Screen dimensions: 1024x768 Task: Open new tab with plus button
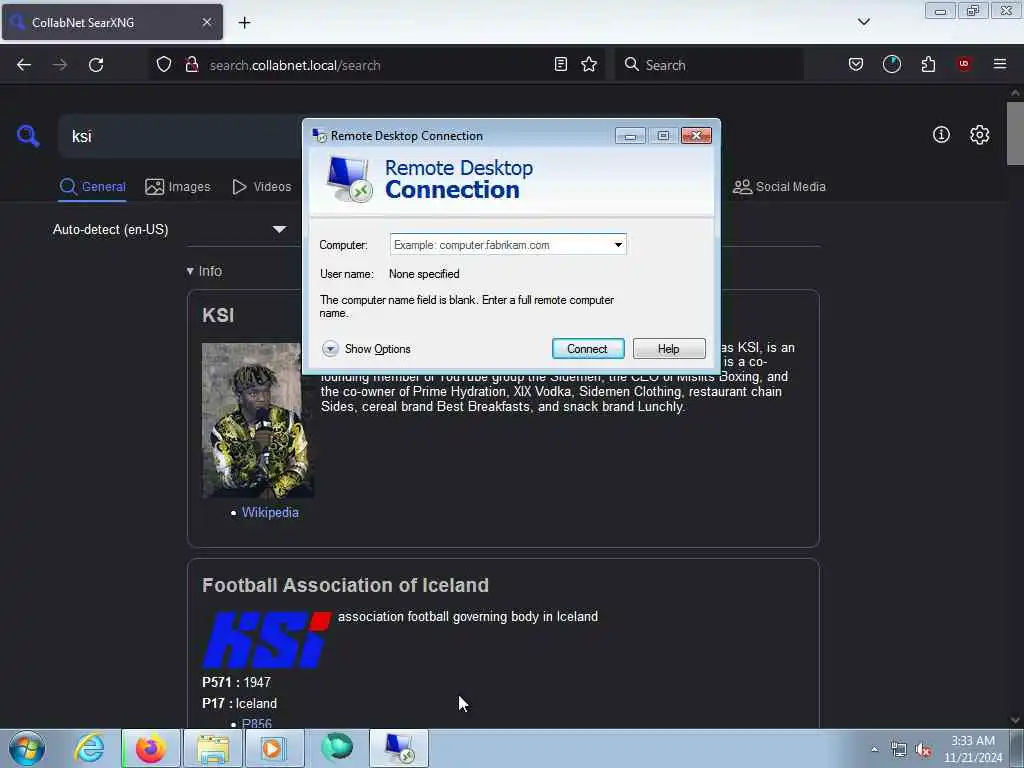pyautogui.click(x=244, y=23)
